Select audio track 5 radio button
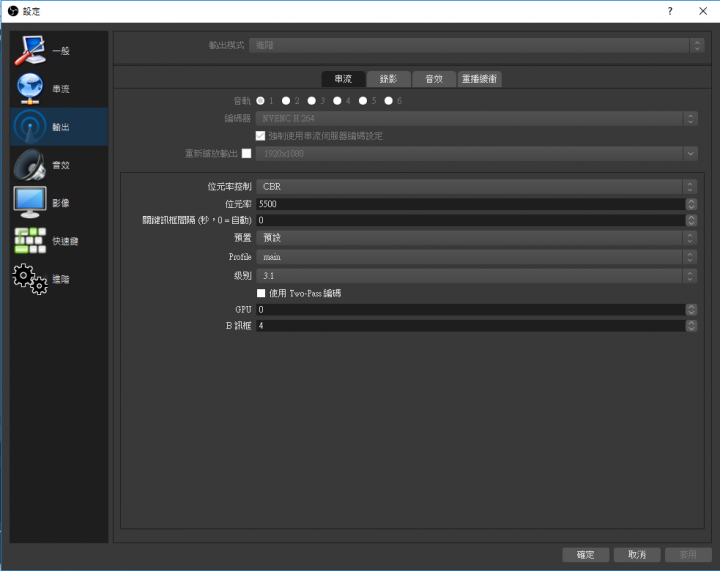Viewport: 720px width, 571px height. tap(363, 101)
